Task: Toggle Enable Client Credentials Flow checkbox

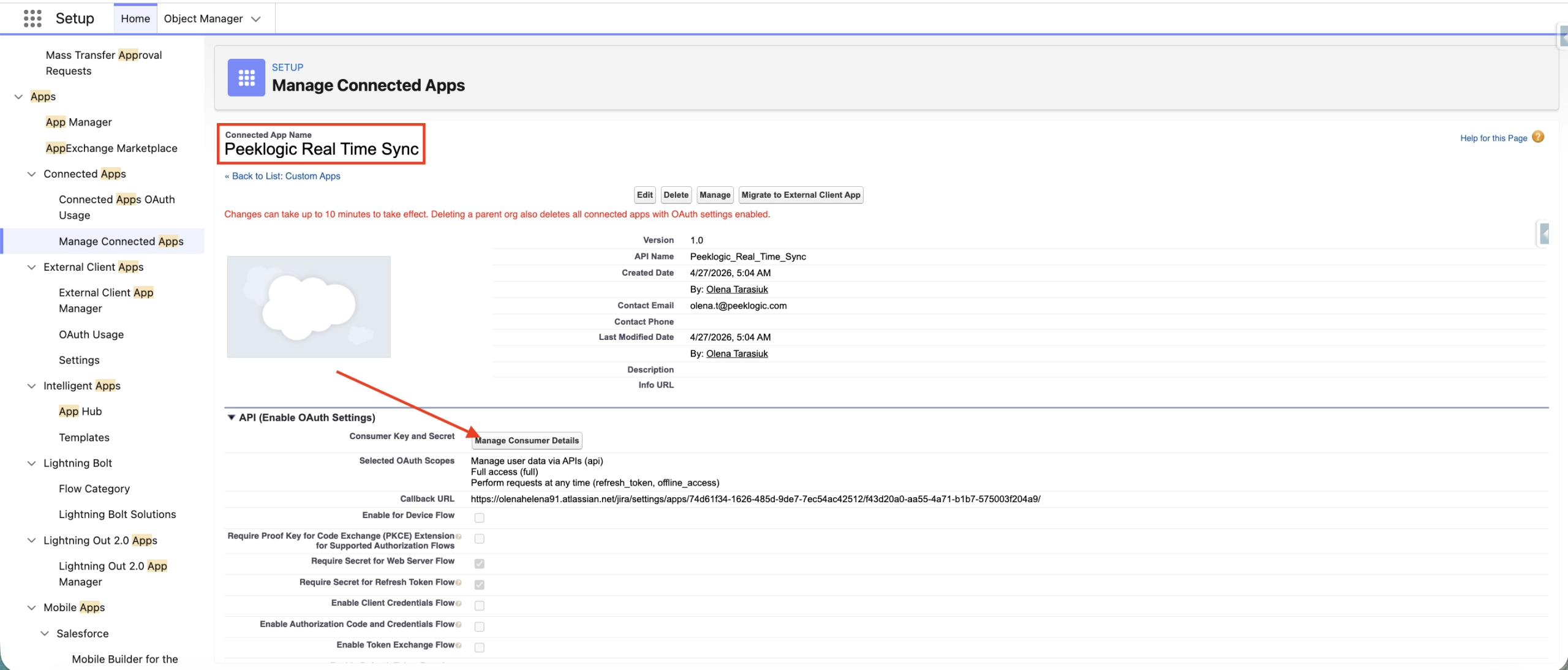Action: 480,606
